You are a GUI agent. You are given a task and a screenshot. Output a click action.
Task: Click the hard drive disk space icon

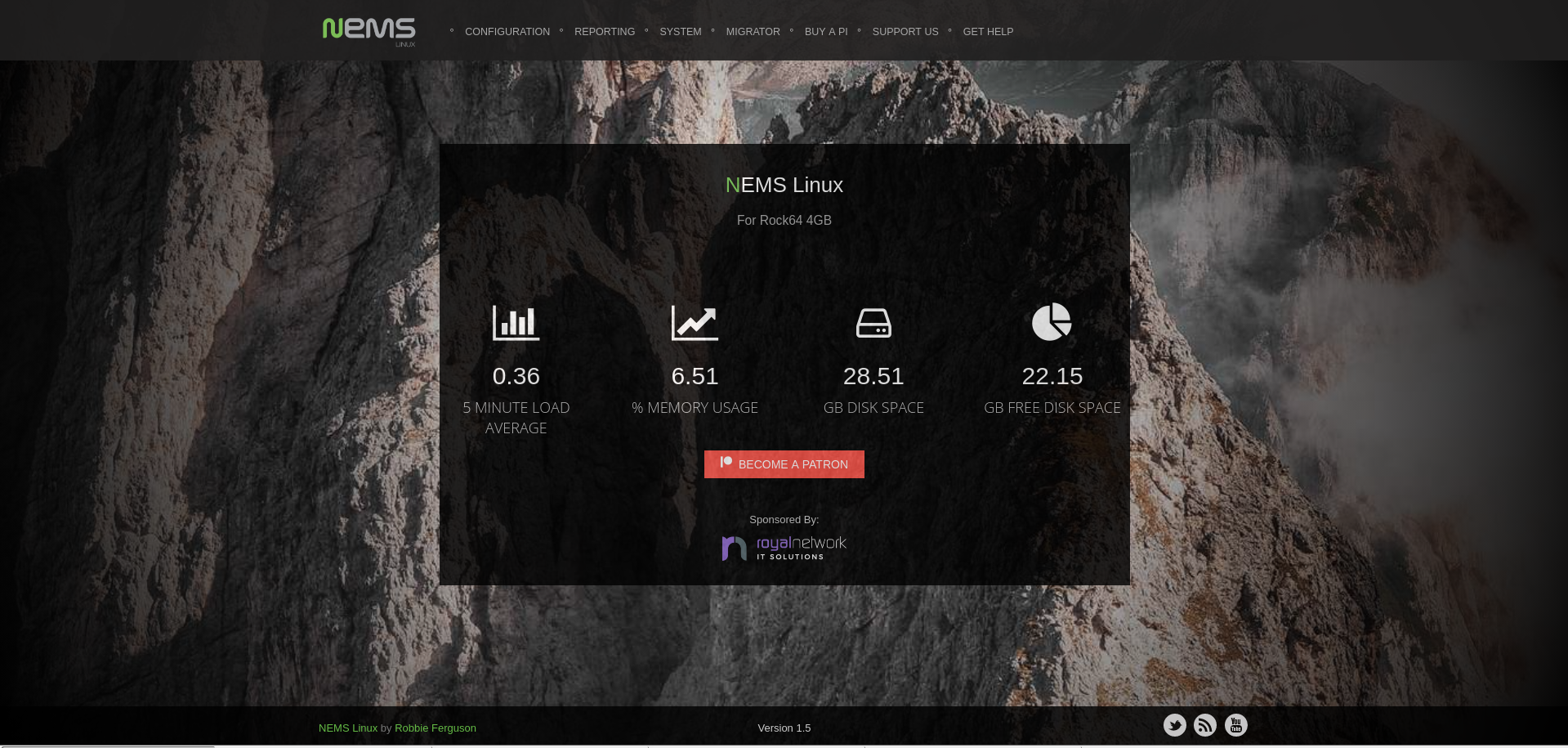(873, 323)
